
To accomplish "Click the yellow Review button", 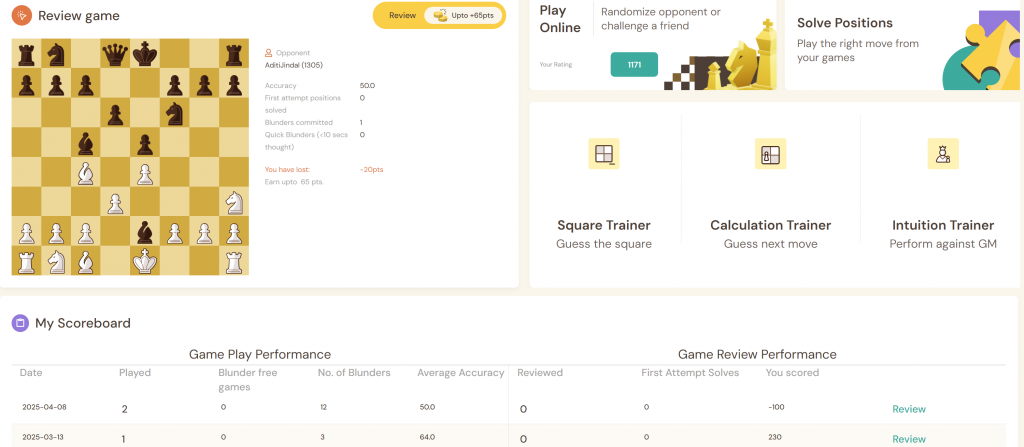I will [440, 15].
